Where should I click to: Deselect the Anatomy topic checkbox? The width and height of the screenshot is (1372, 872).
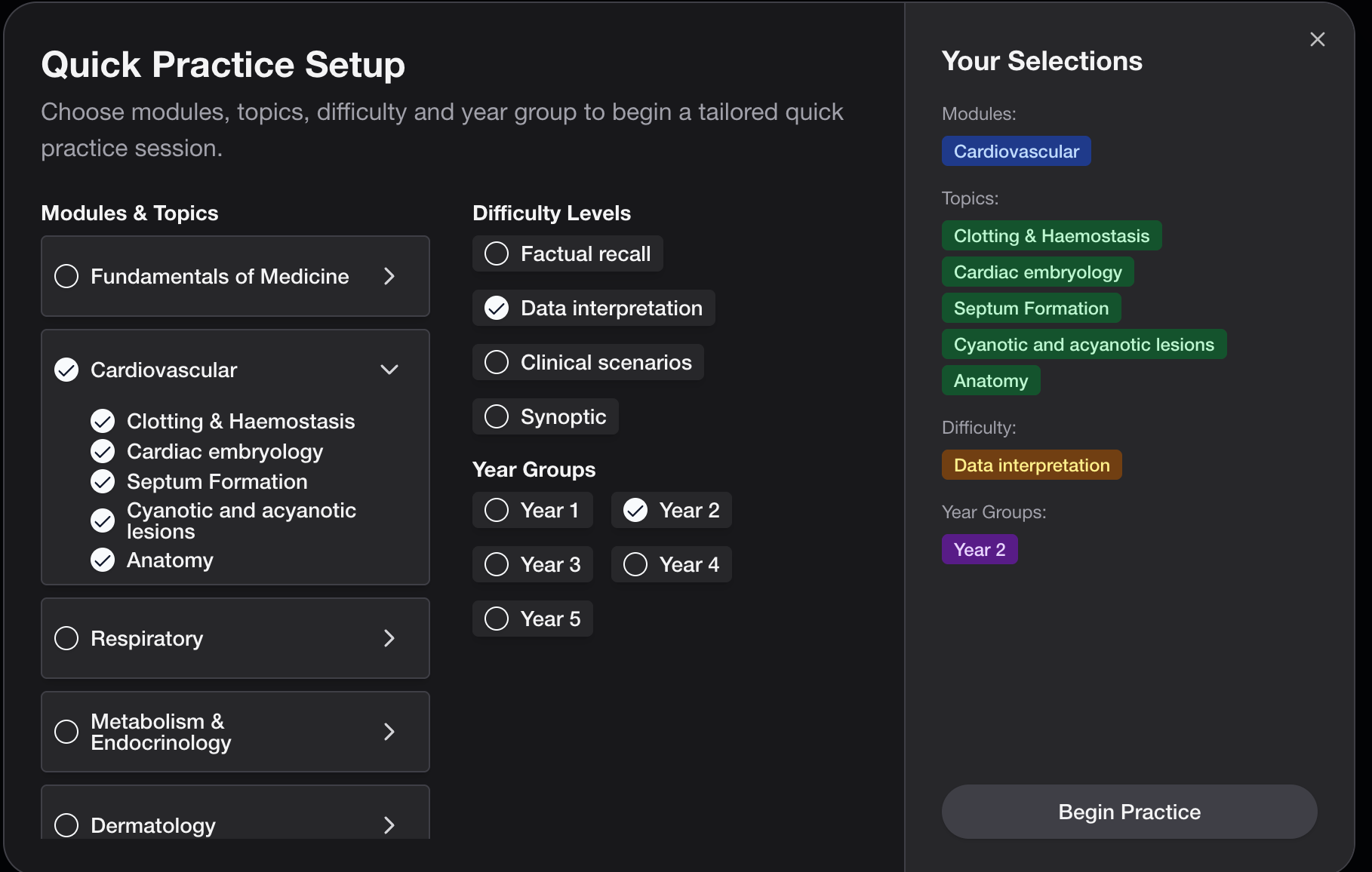point(103,560)
